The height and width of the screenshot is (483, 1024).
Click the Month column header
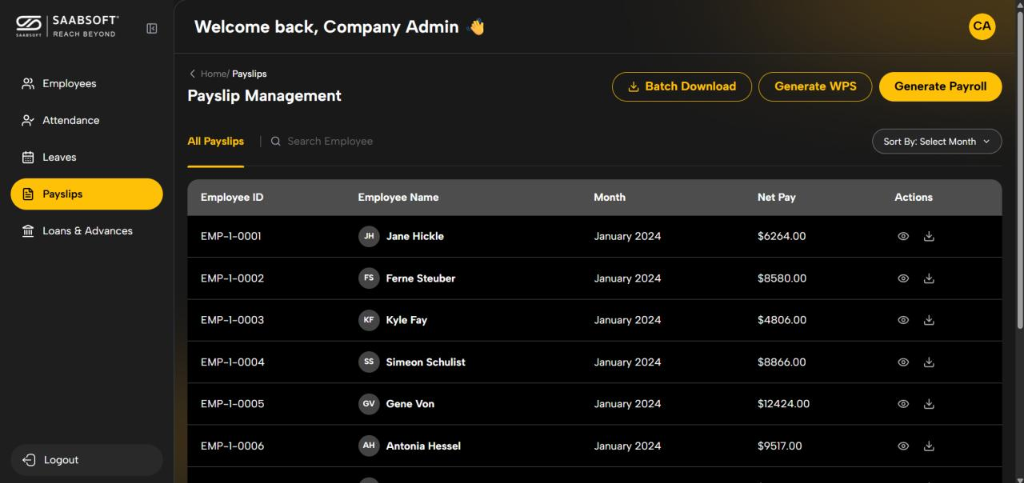pos(609,197)
